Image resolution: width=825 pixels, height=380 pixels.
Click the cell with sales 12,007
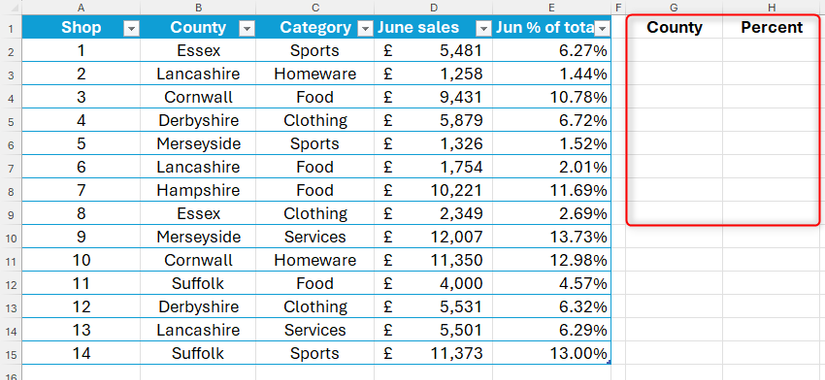click(433, 237)
